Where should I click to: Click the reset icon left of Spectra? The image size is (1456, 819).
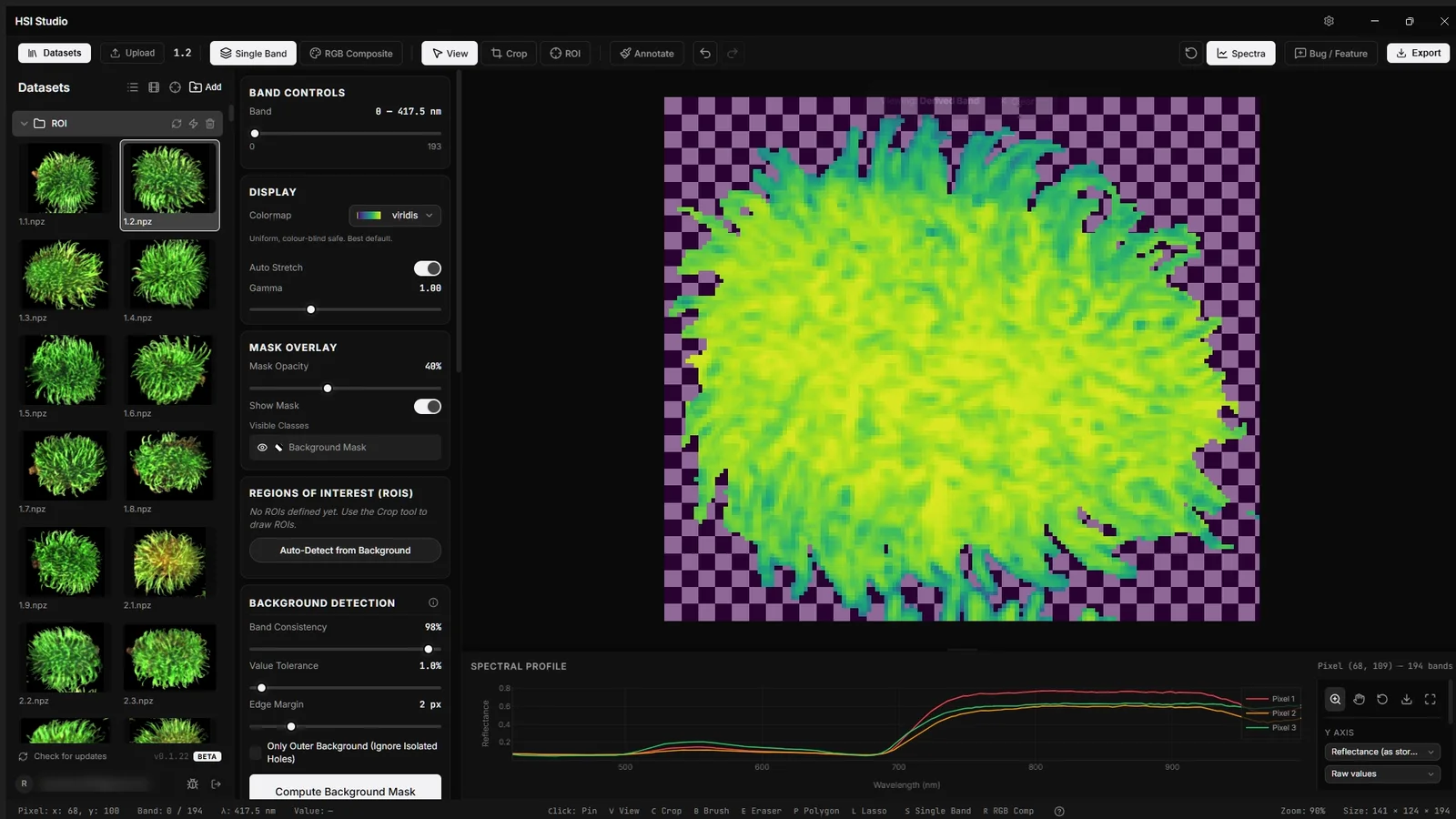coord(1190,53)
